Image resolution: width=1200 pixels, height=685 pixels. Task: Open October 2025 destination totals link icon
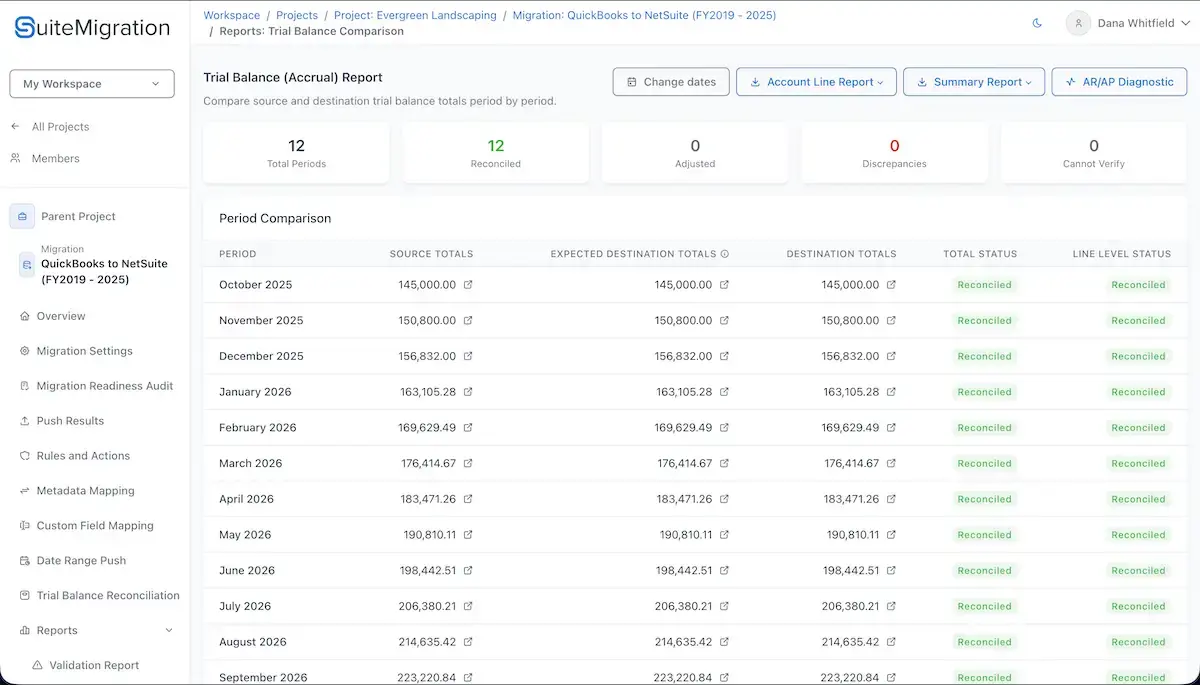coord(891,285)
